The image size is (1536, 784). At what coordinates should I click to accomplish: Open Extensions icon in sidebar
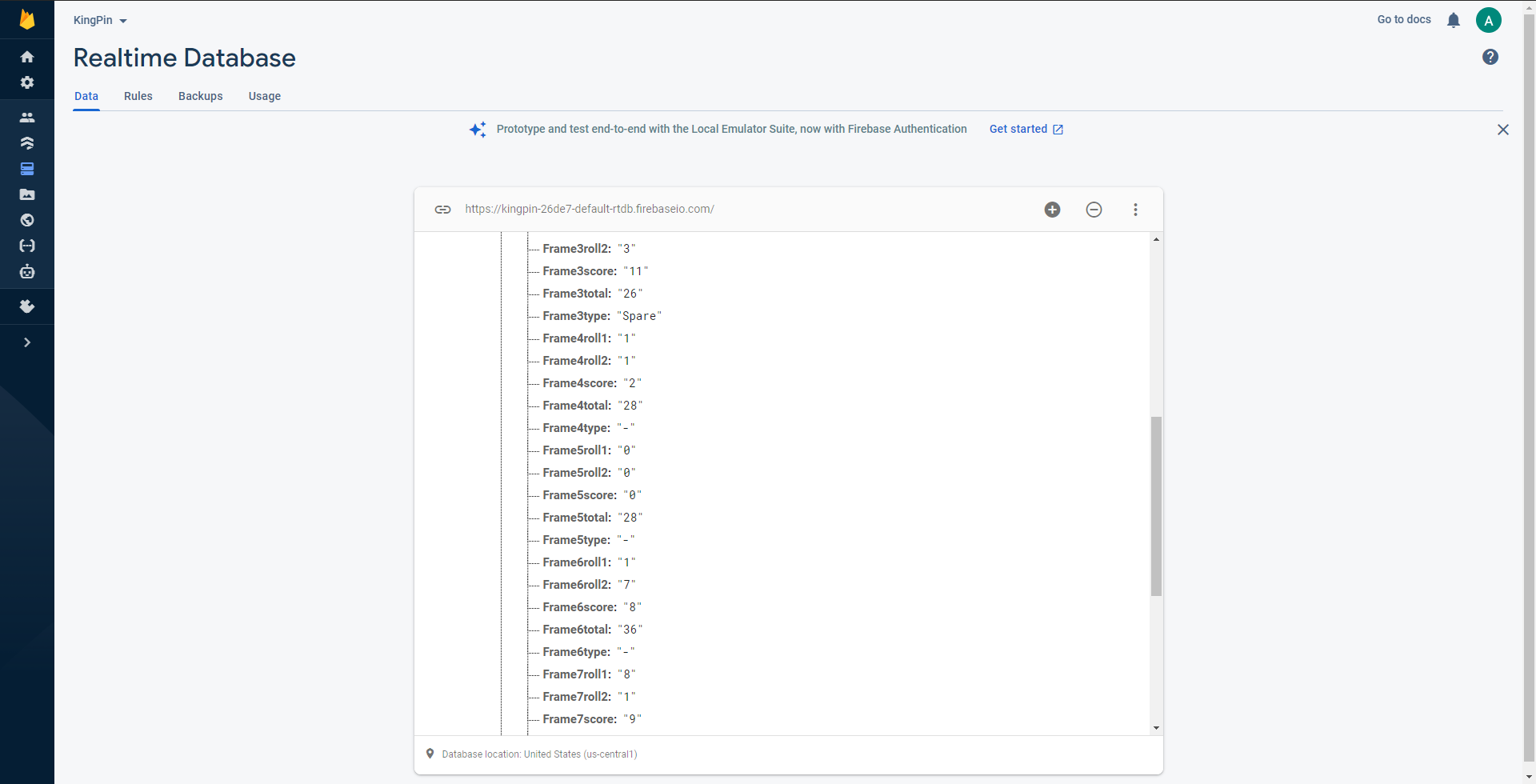(27, 306)
